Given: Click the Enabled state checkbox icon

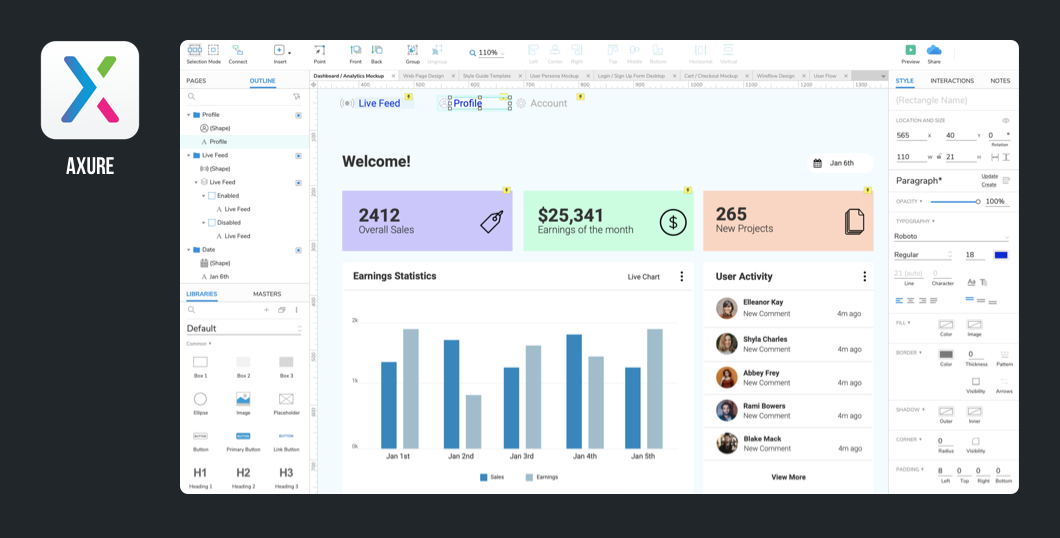Looking at the screenshot, I should coord(212,195).
